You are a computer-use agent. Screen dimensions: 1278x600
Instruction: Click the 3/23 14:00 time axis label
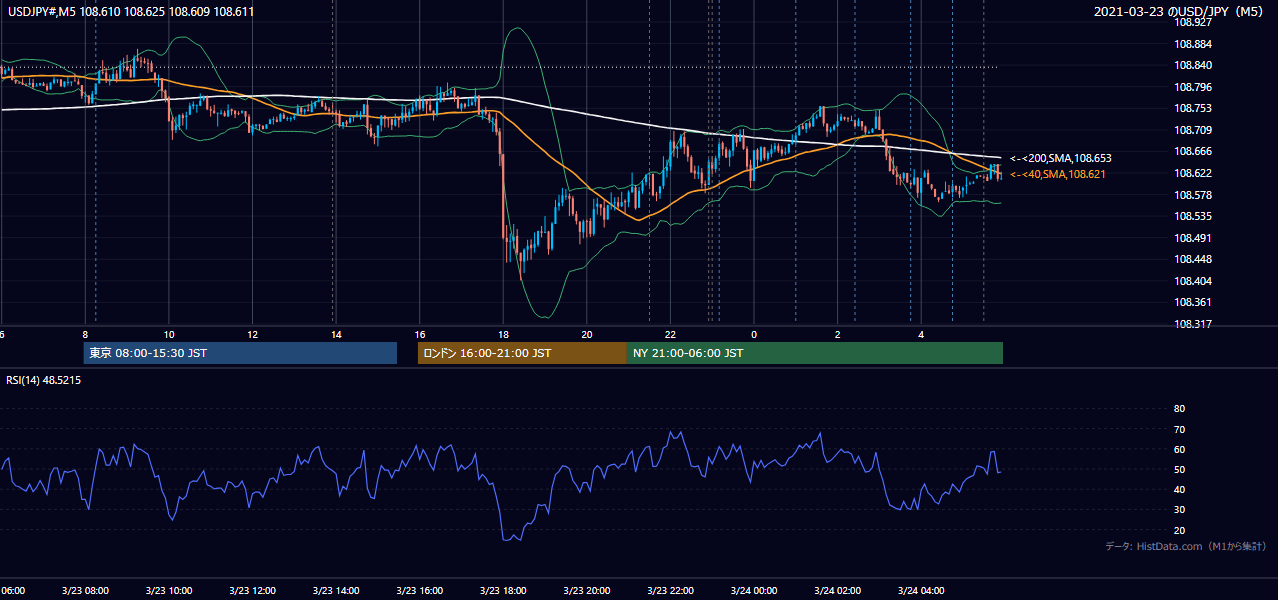tap(336, 591)
